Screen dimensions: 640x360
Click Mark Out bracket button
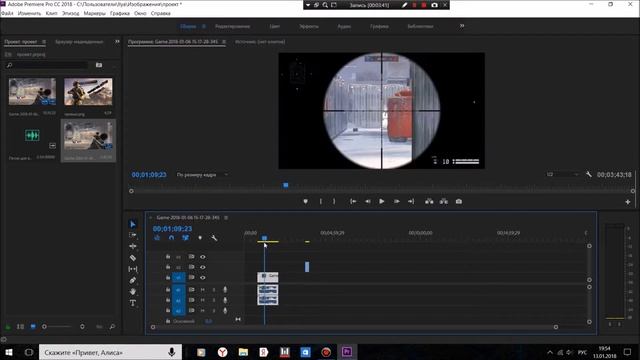click(334, 202)
